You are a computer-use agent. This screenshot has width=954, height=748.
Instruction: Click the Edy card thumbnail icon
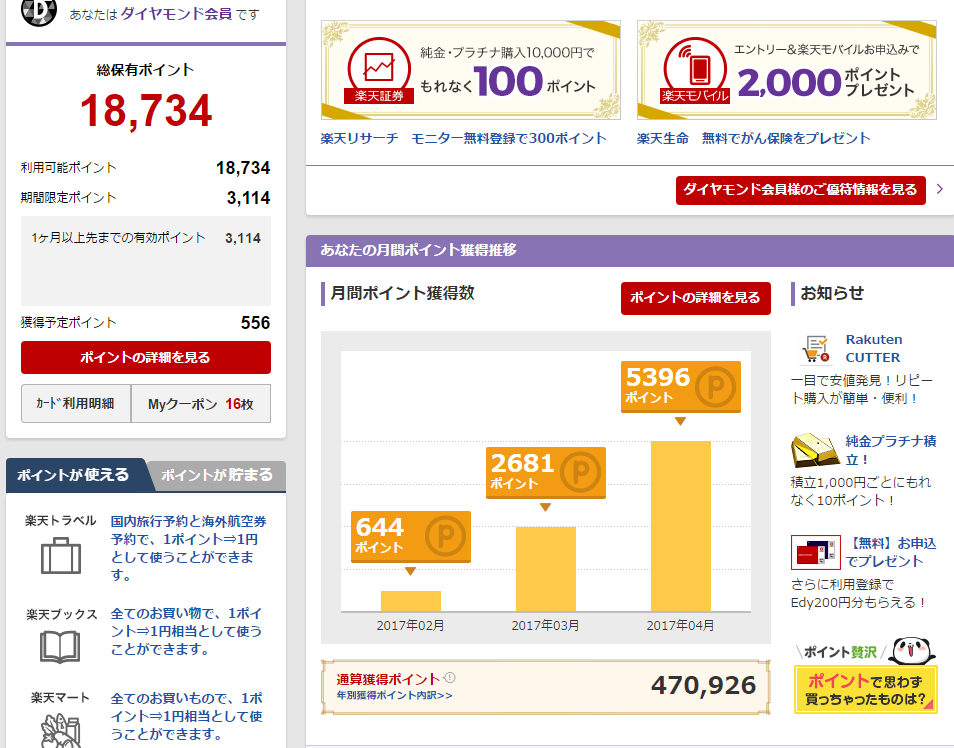point(815,552)
